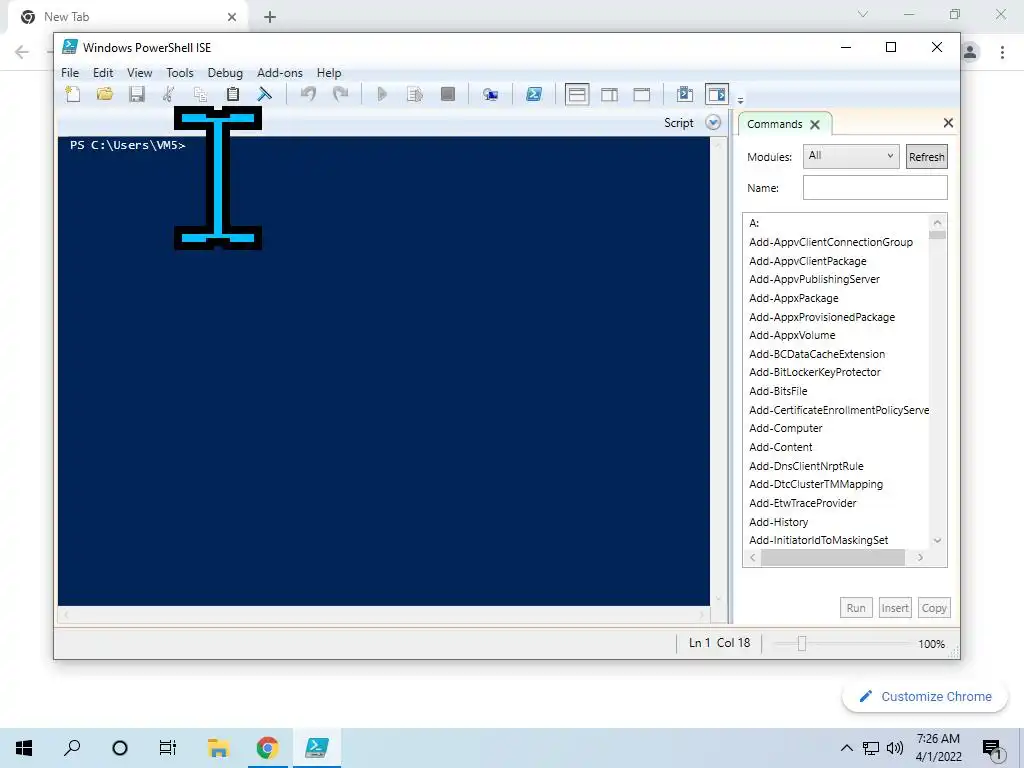Expand the Script pane with the chevron
This screenshot has width=1024, height=768.
pos(713,123)
